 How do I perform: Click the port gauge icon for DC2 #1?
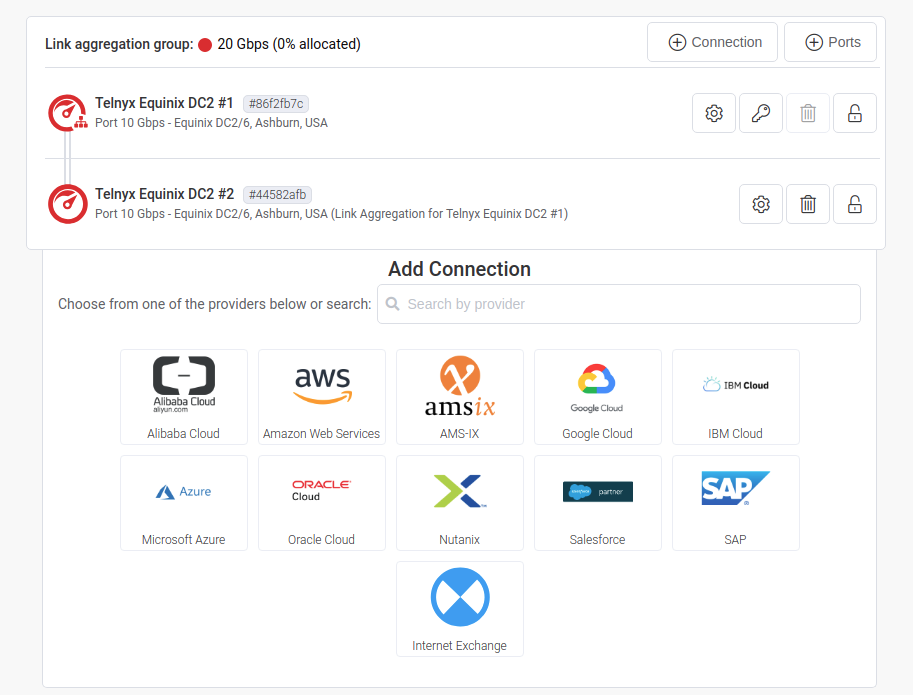68,113
